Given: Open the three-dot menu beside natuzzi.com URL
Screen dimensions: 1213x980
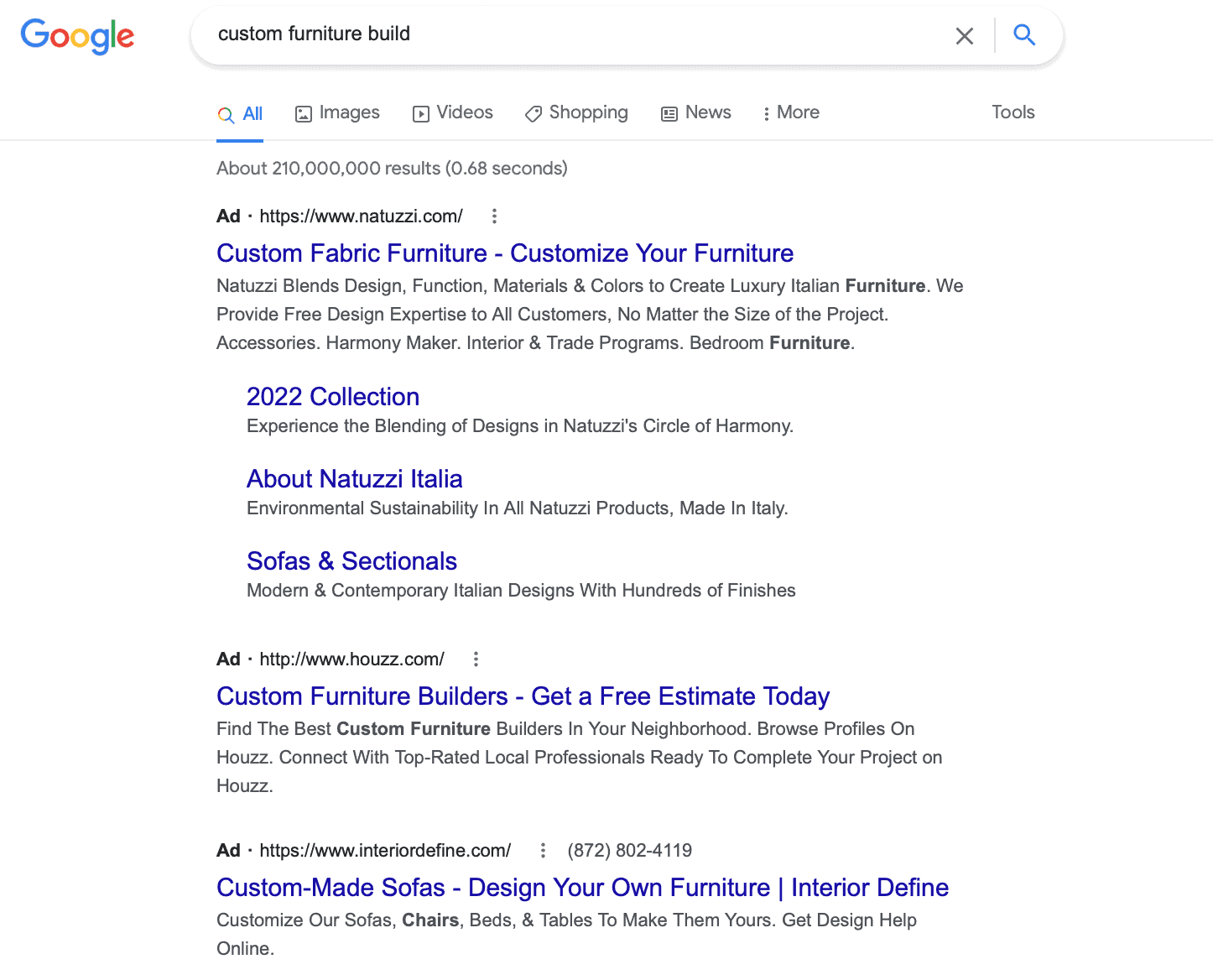Looking at the screenshot, I should point(494,216).
